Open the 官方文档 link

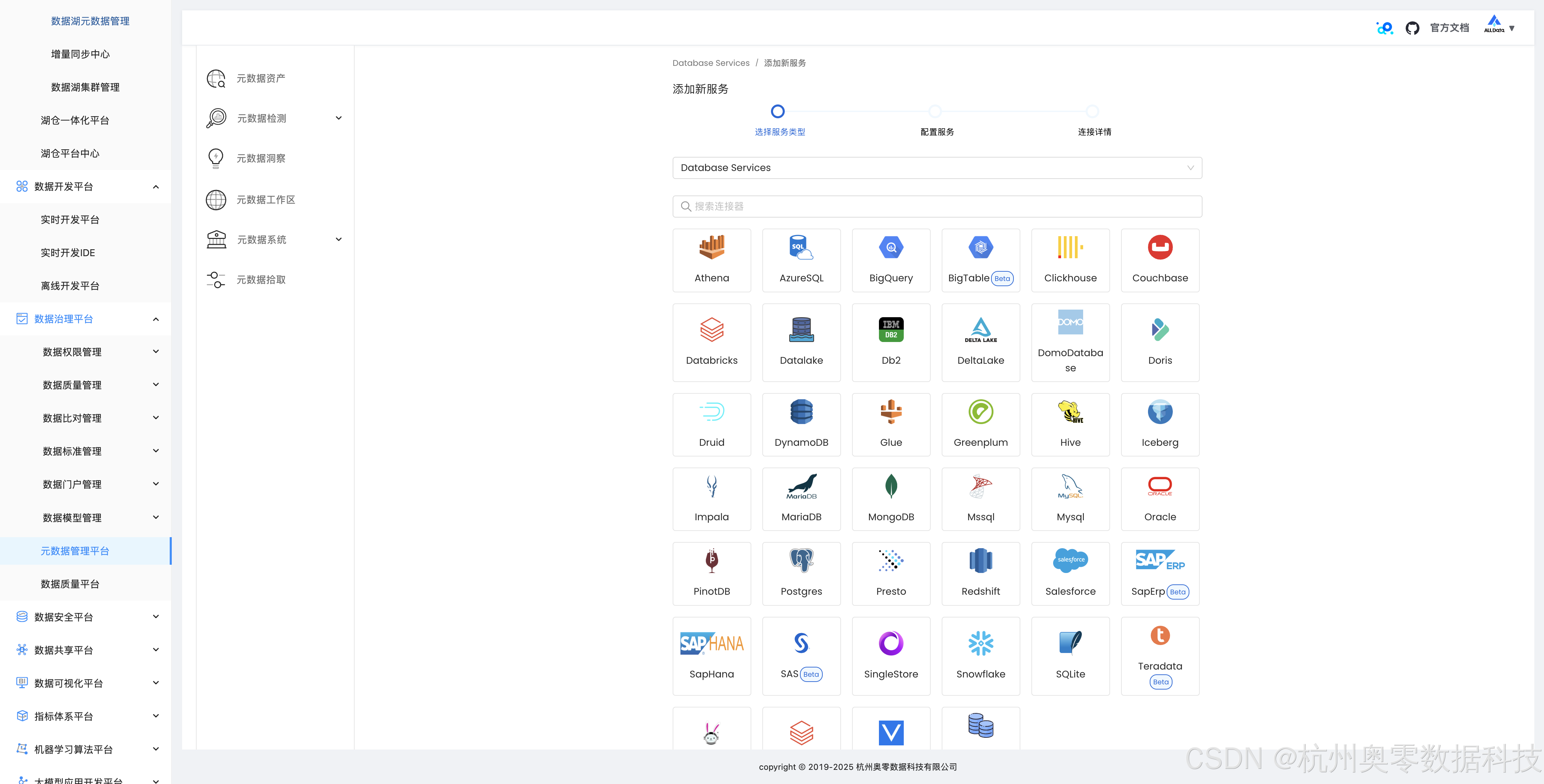tap(1449, 28)
